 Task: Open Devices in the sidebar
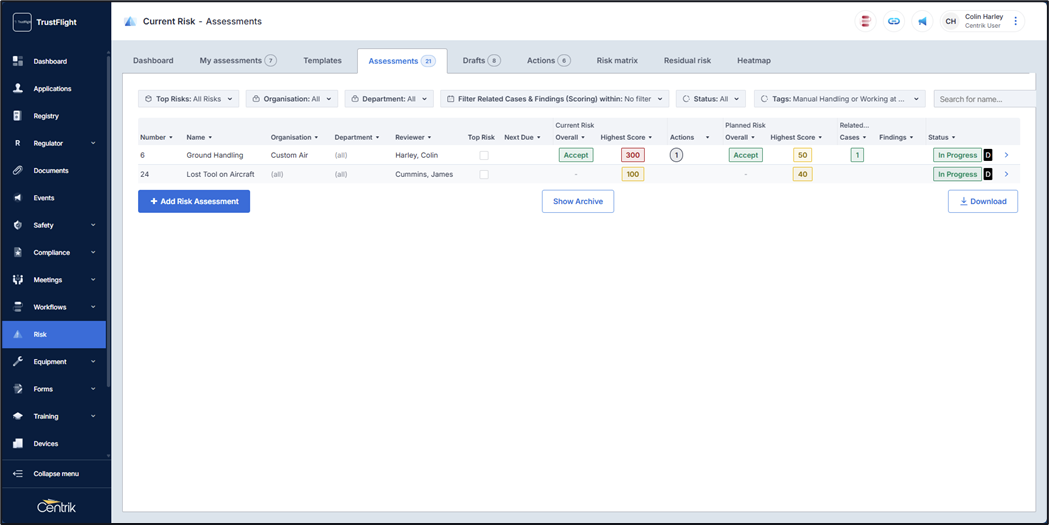pos(46,444)
